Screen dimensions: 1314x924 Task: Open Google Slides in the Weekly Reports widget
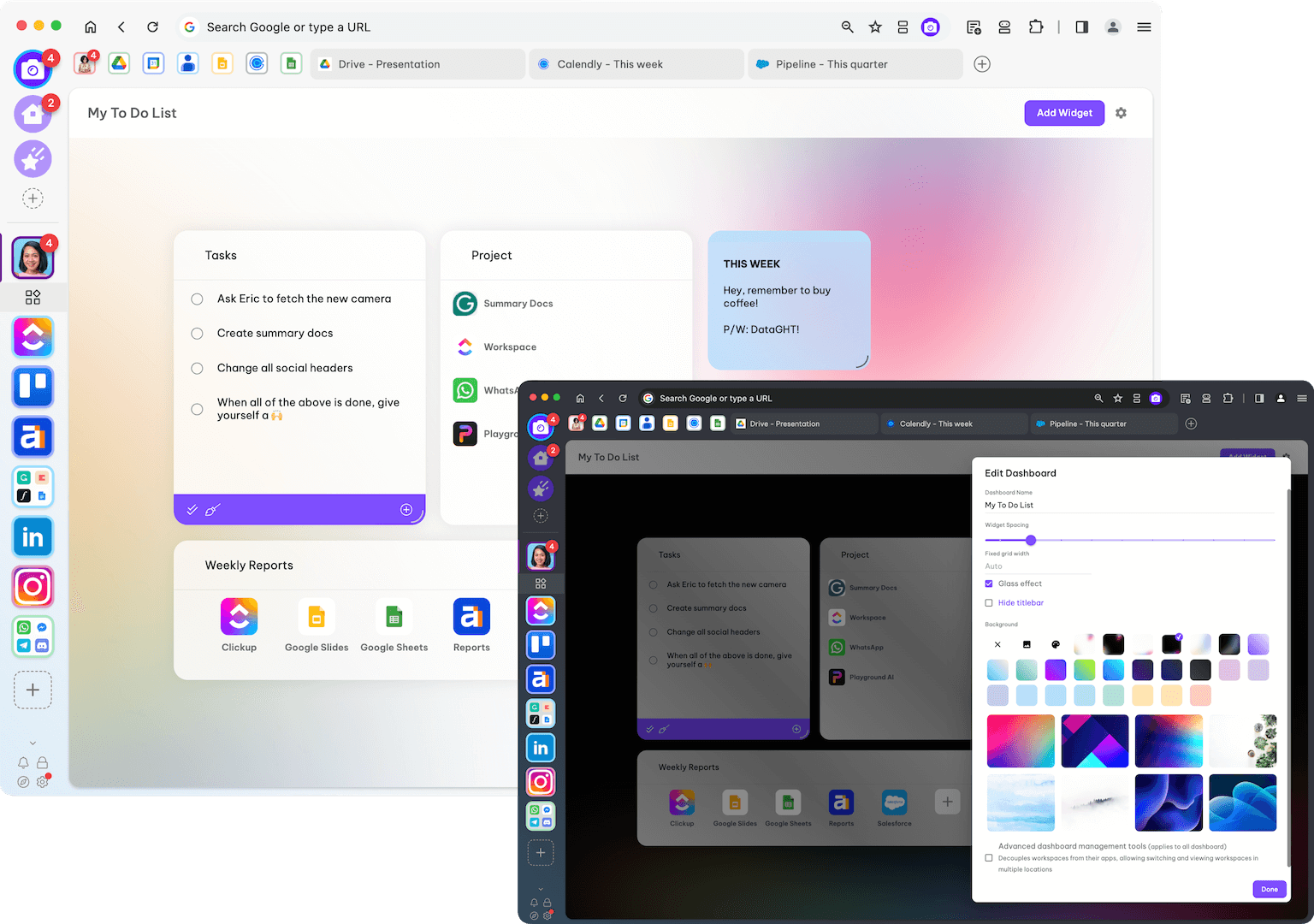click(x=317, y=617)
